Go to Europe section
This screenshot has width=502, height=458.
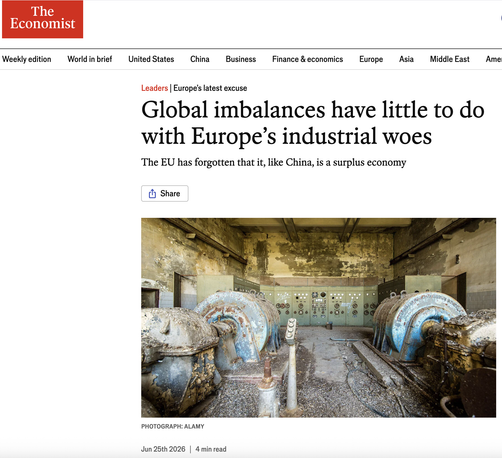[x=371, y=59]
